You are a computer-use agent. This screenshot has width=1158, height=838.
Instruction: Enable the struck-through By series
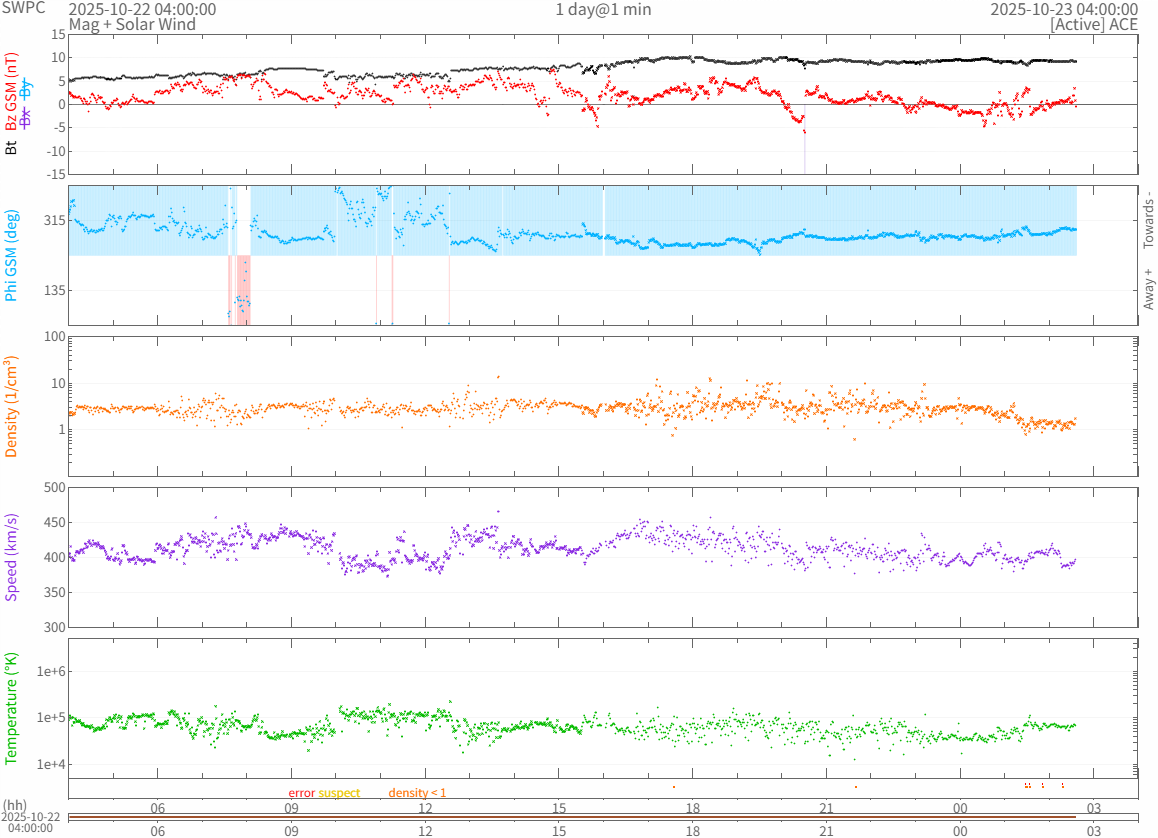coord(26,88)
